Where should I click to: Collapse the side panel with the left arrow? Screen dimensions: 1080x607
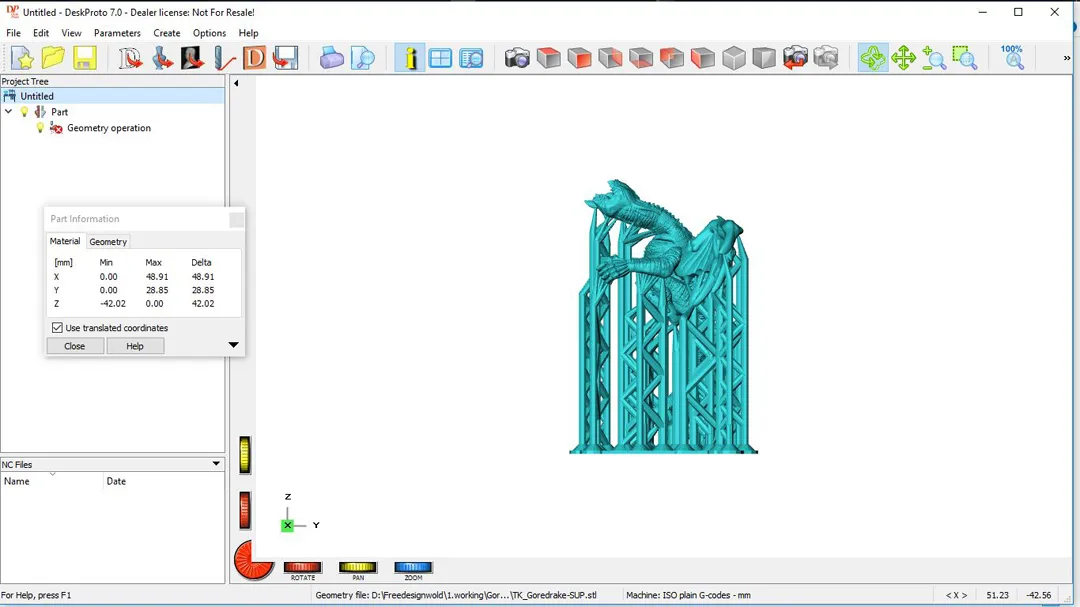click(x=236, y=83)
